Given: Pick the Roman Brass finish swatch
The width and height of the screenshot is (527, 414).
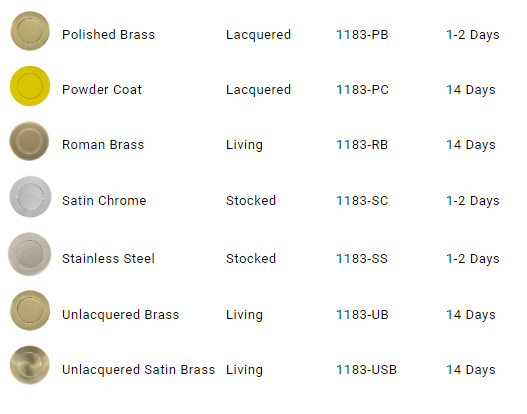Looking at the screenshot, I should (29, 141).
